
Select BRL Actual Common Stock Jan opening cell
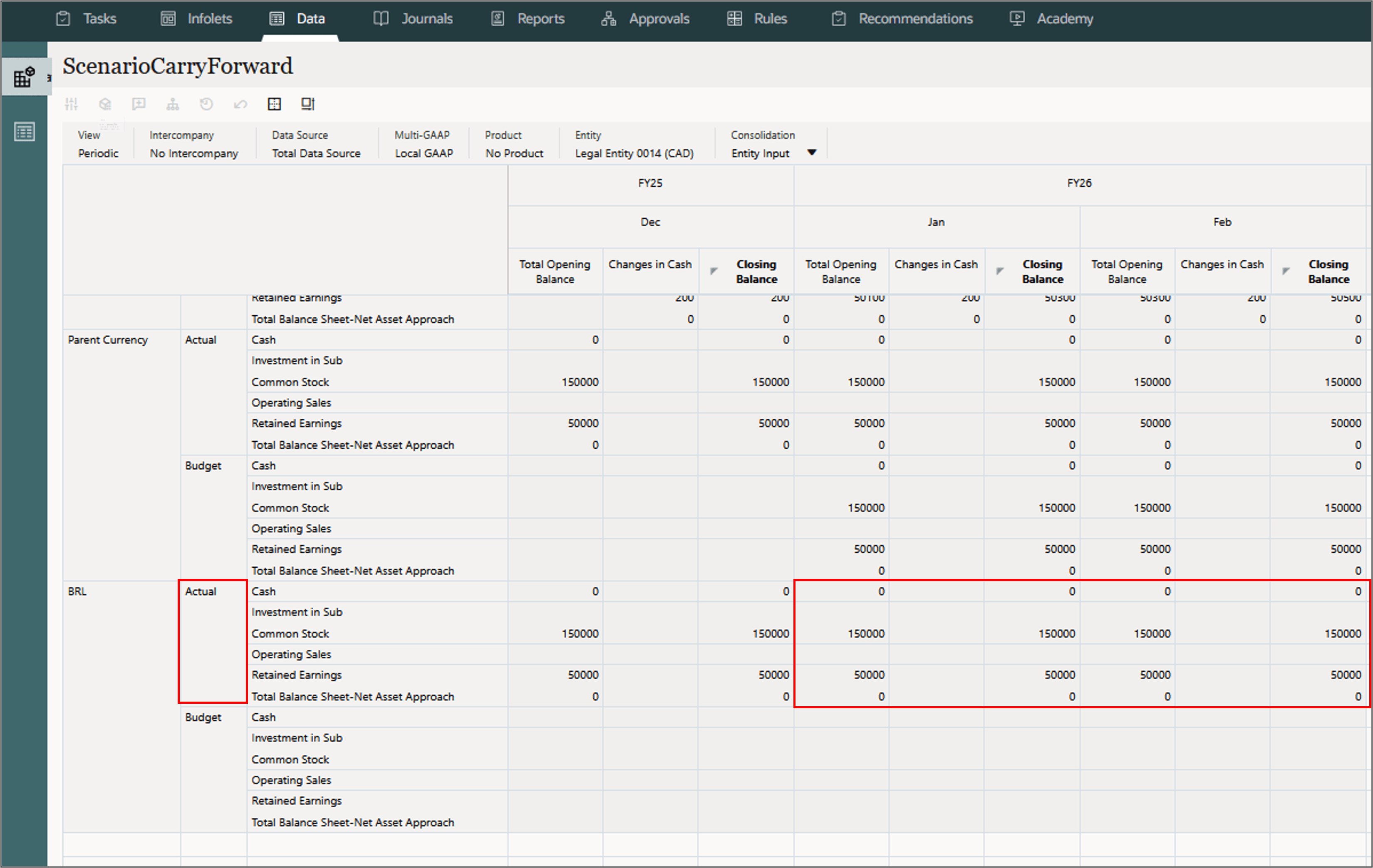(842, 634)
